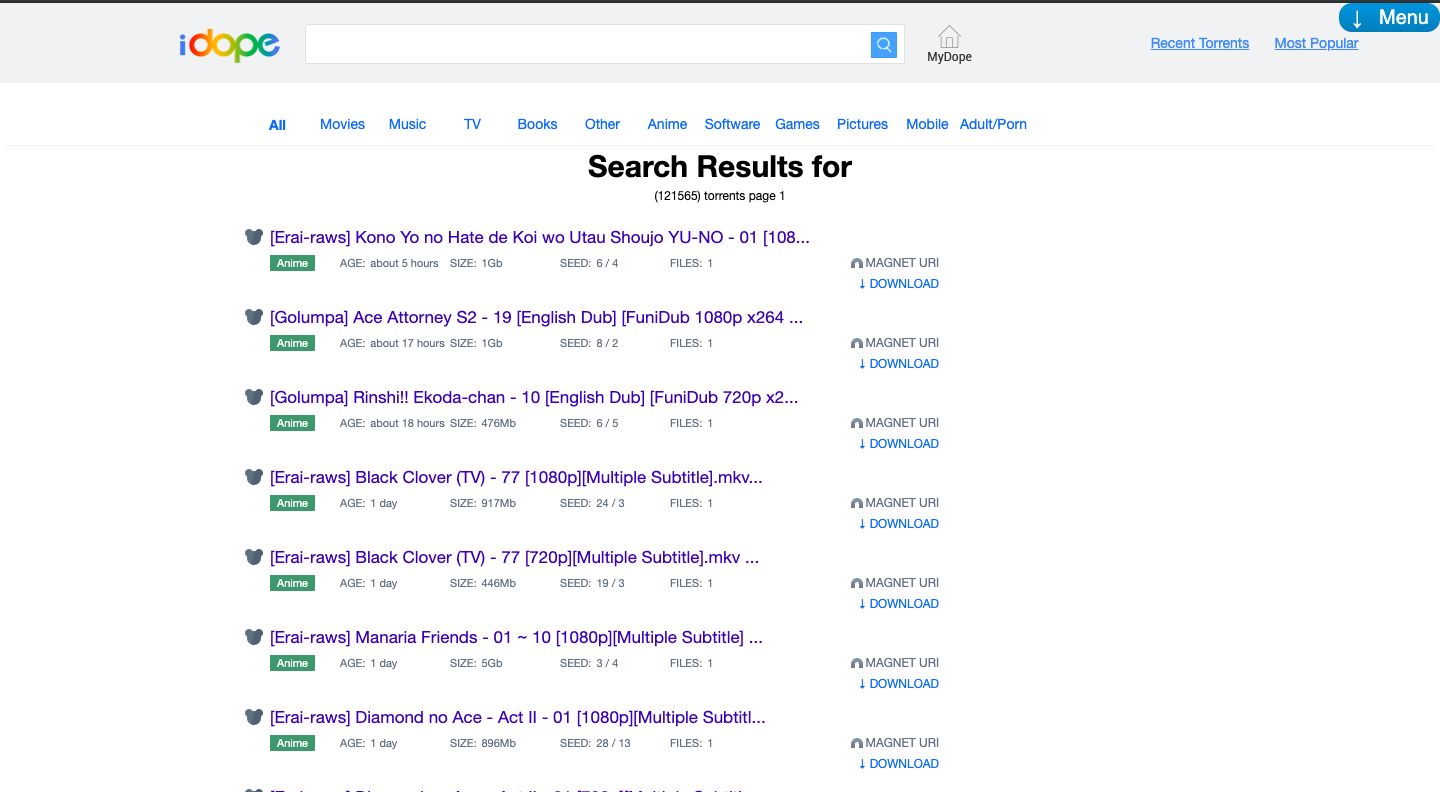Open Most Popular link

(x=1316, y=43)
